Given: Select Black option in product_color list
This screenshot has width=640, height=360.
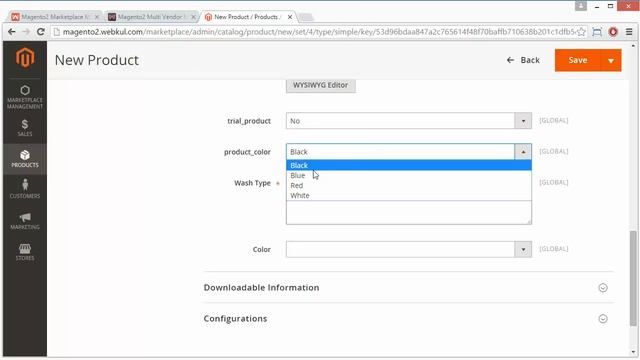Looking at the screenshot, I should click(409, 165).
